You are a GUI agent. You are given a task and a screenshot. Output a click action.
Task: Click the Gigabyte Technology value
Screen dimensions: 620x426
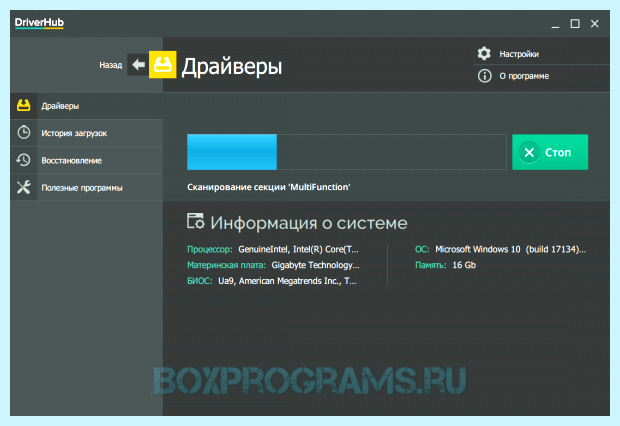315,265
